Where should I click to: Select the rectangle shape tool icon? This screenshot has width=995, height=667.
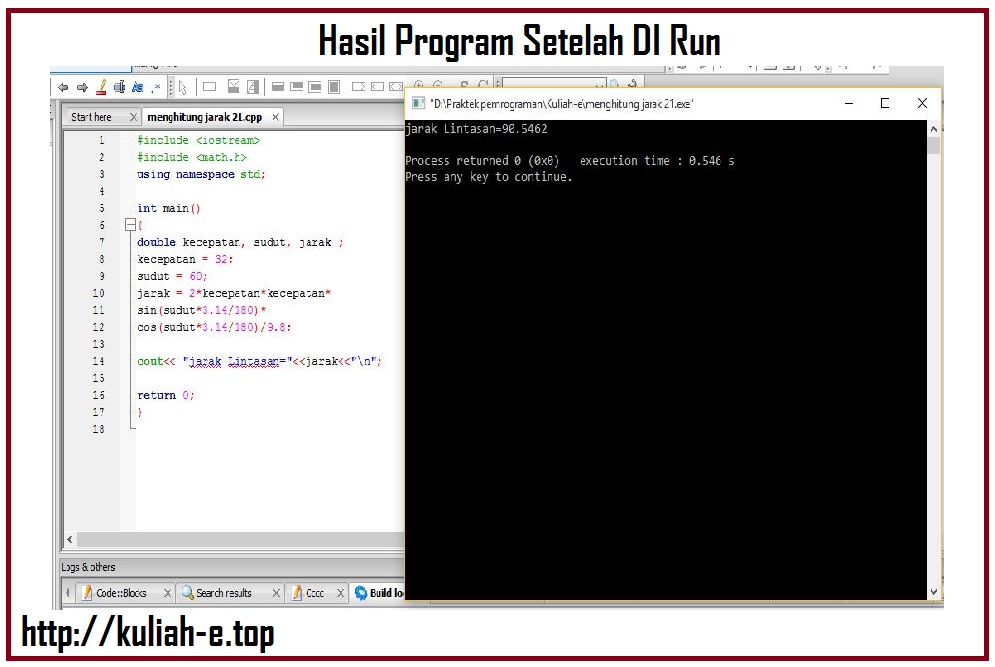(x=209, y=84)
